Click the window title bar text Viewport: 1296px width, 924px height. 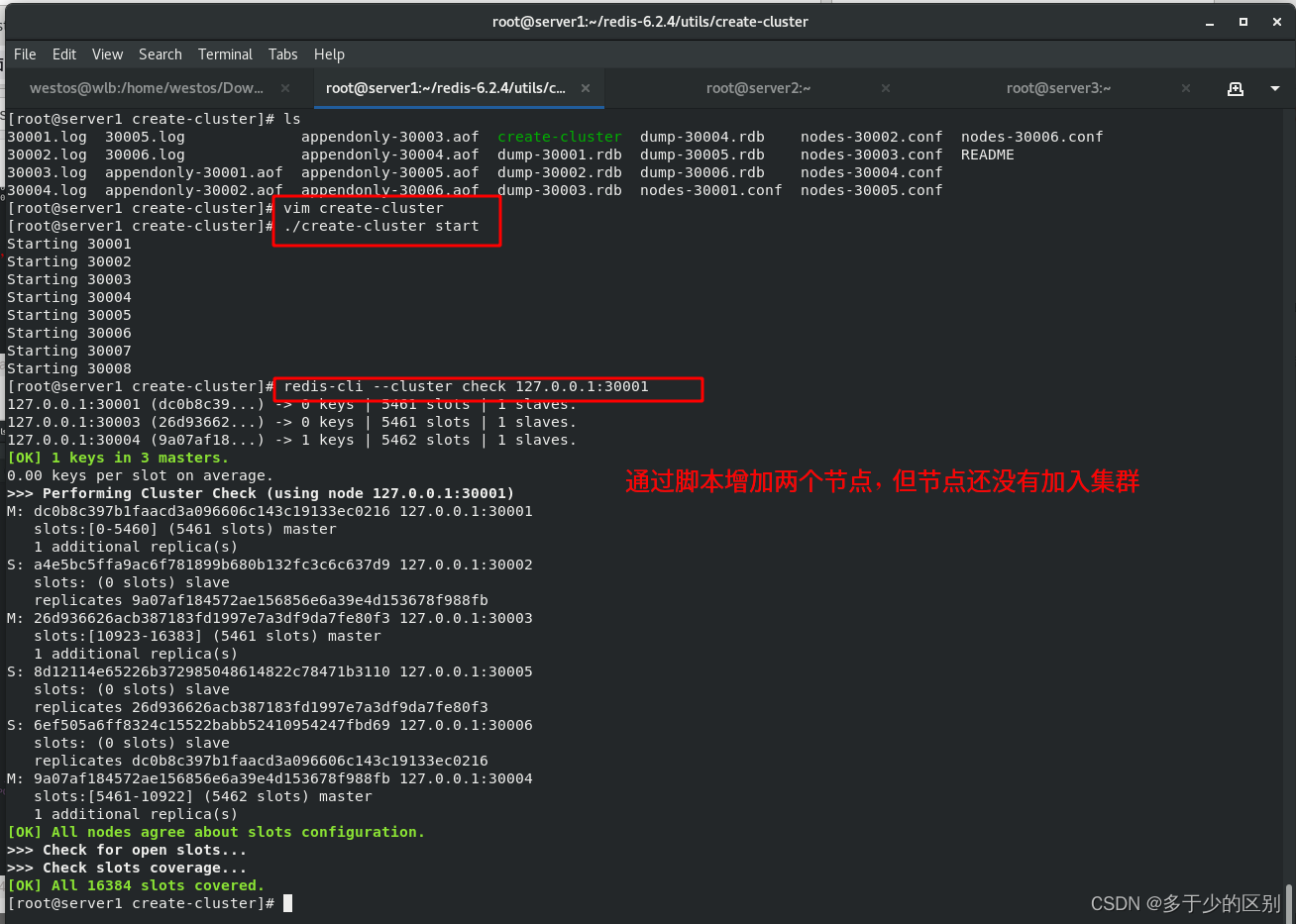(650, 22)
